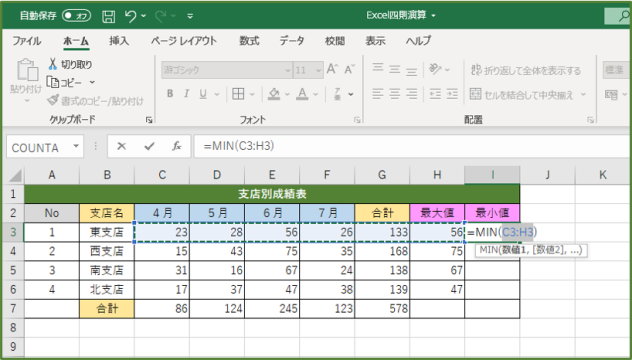Screen dimensions: 632x360
Task: Click the decrease font size icon
Action: [x=349, y=69]
